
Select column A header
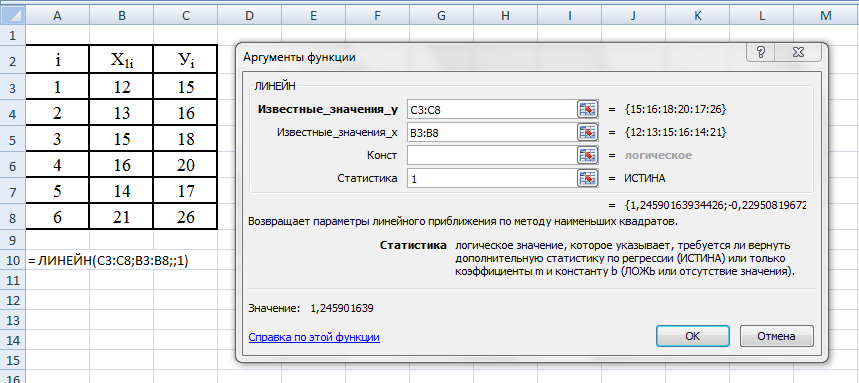(x=57, y=16)
